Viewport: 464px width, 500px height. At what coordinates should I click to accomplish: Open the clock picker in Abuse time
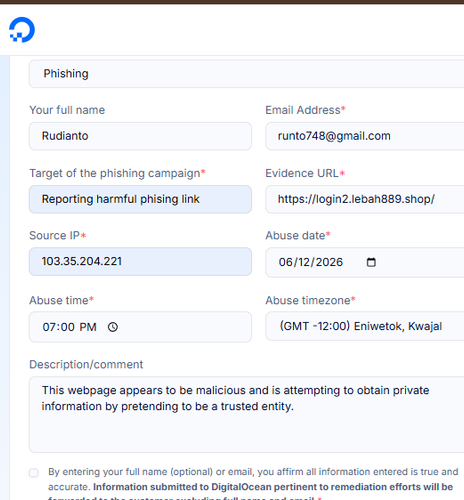113,327
